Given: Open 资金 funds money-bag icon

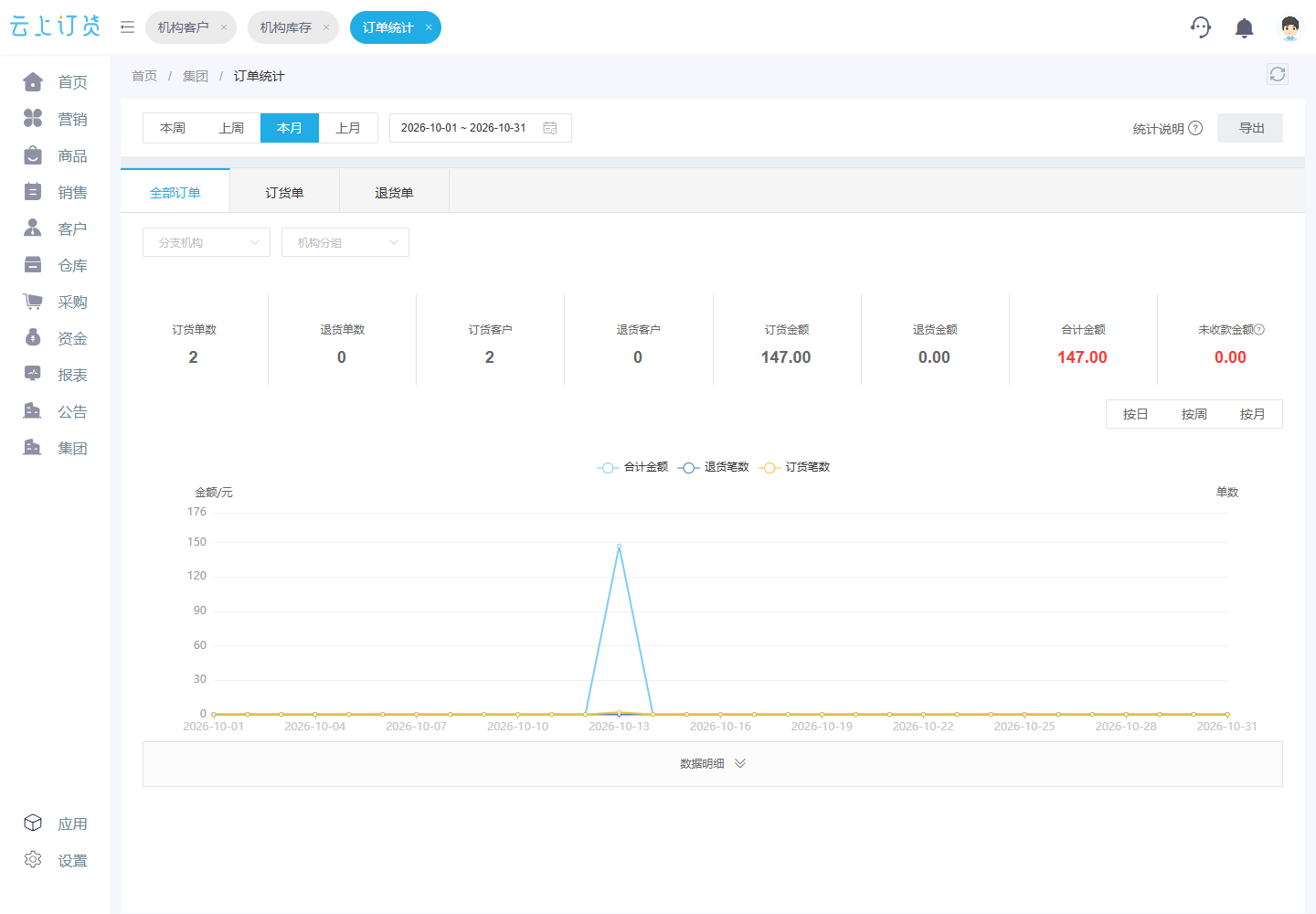Looking at the screenshot, I should tap(33, 338).
